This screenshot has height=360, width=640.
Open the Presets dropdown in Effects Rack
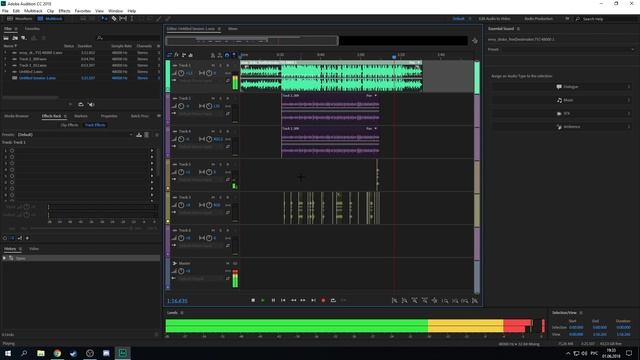(75, 135)
